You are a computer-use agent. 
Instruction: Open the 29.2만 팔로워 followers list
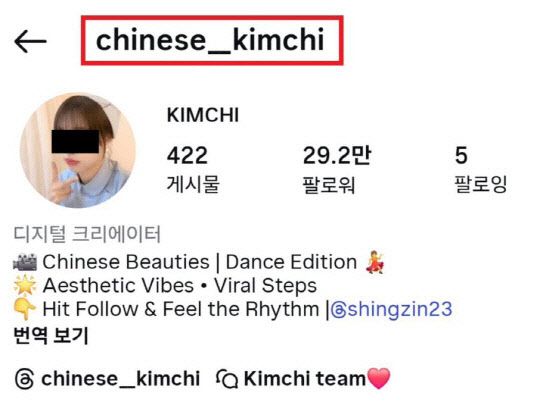pyautogui.click(x=336, y=169)
